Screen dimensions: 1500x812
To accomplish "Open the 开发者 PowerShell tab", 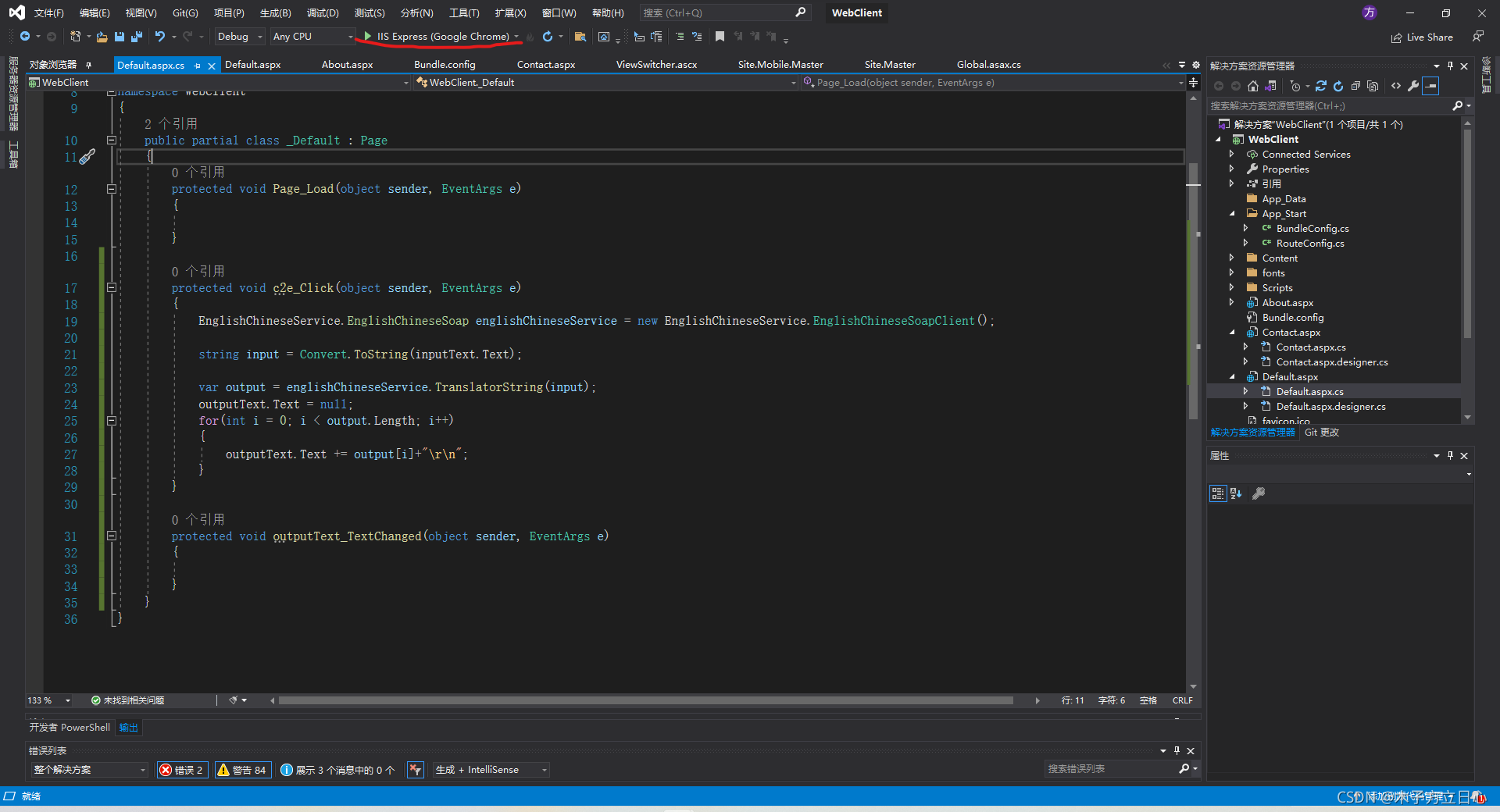I will pyautogui.click(x=70, y=728).
